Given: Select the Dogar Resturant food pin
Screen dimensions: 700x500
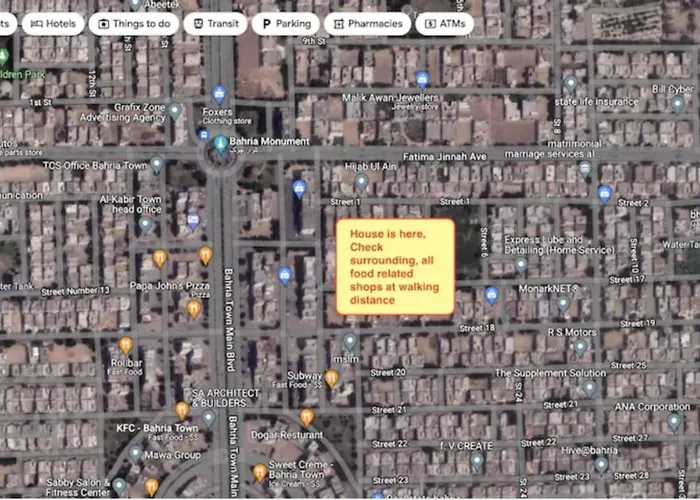Looking at the screenshot, I should 306,416.
